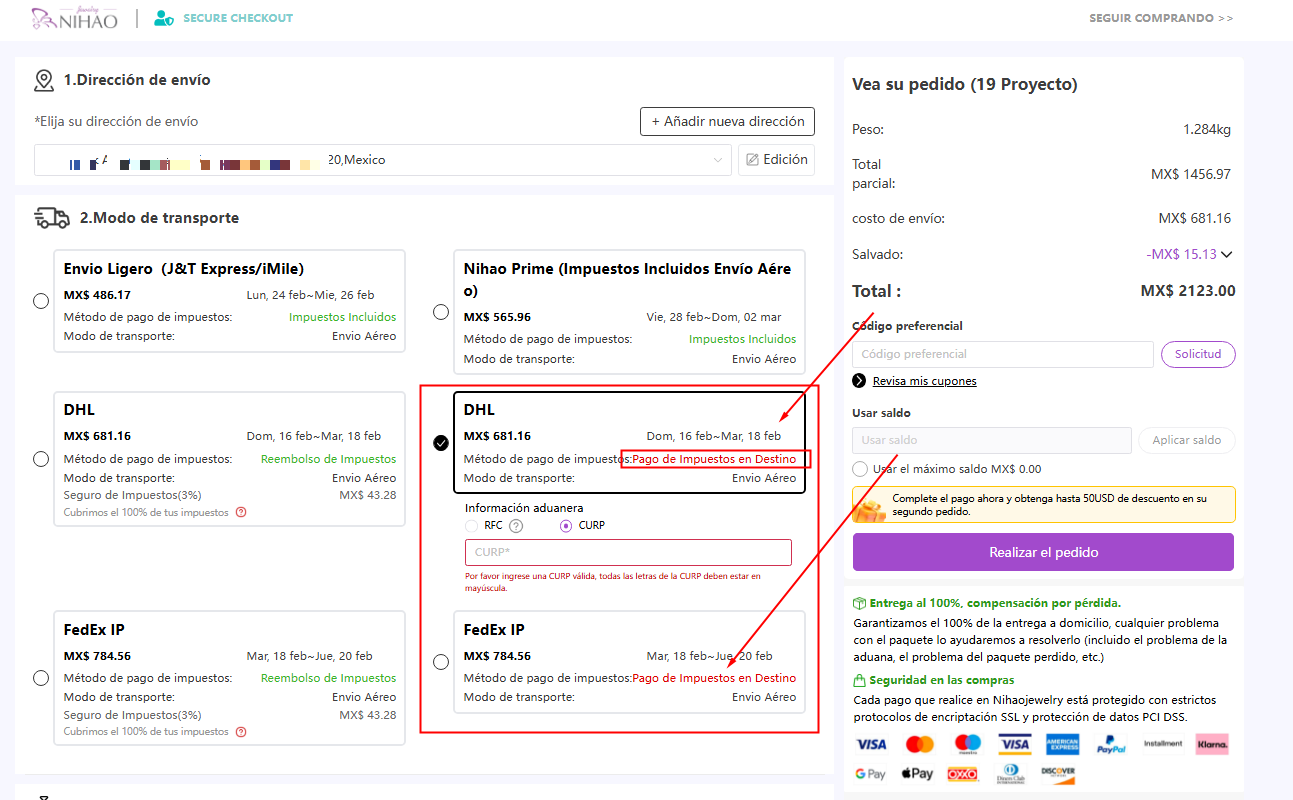
Task: Focus the Código preferencial input field
Action: (x=1003, y=354)
